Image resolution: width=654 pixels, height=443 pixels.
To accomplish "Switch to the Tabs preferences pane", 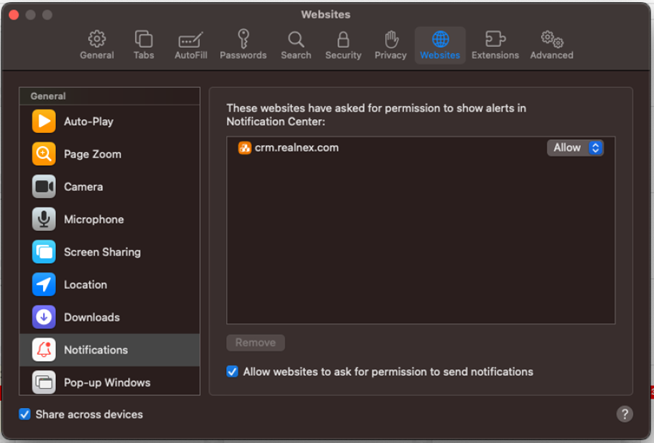I will [x=144, y=45].
